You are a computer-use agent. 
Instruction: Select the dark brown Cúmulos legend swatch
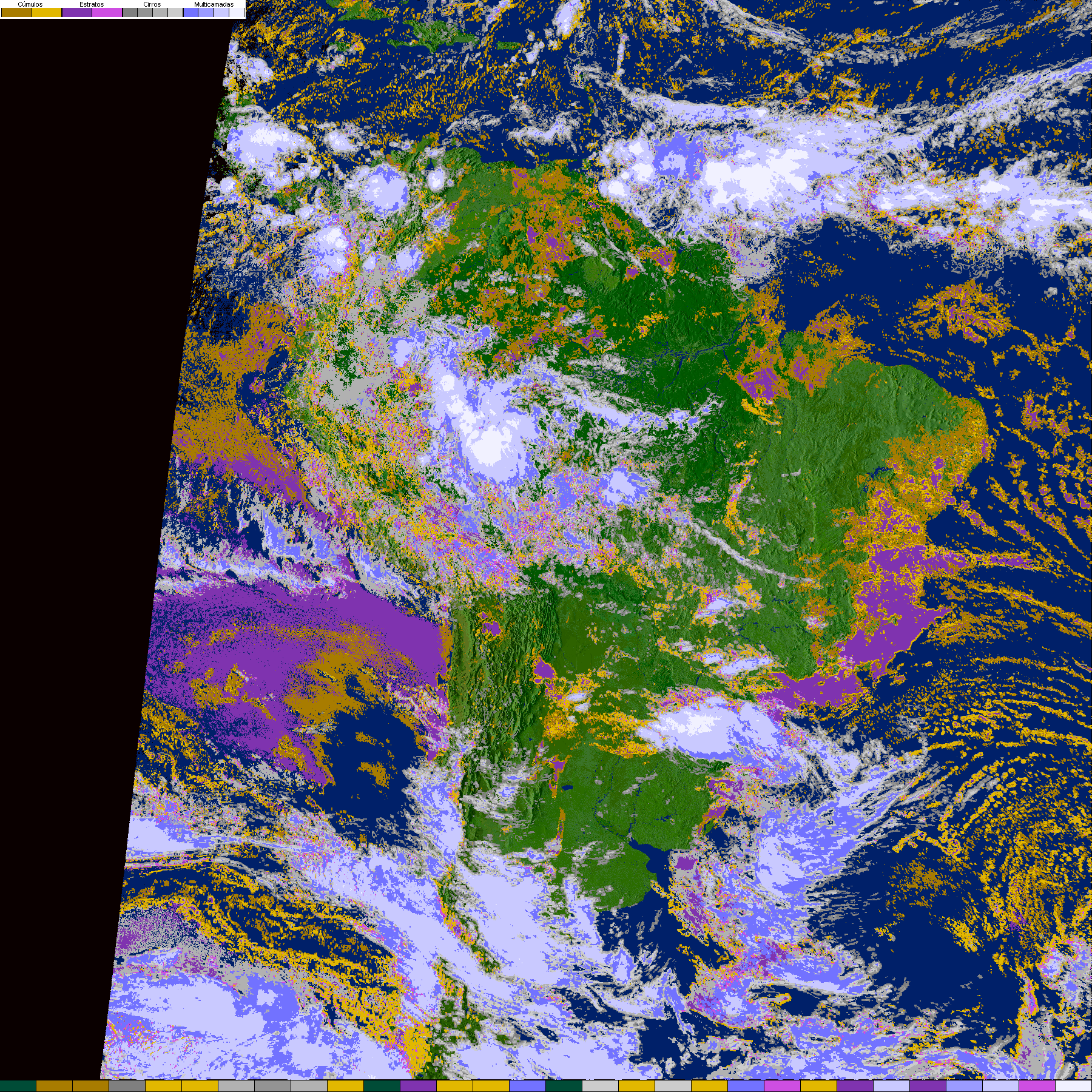(x=16, y=12)
